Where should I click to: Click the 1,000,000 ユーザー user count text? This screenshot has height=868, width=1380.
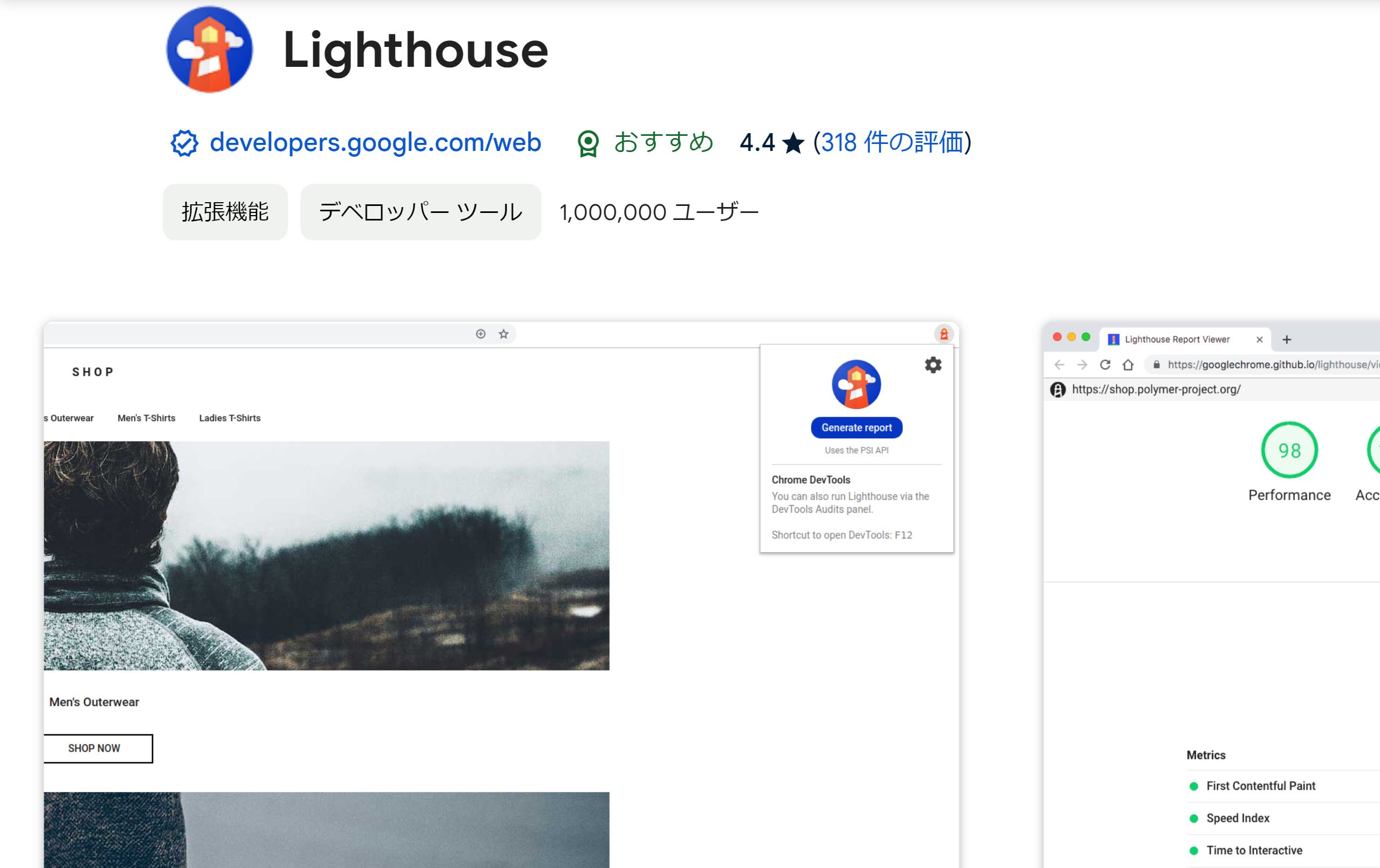[x=659, y=212]
